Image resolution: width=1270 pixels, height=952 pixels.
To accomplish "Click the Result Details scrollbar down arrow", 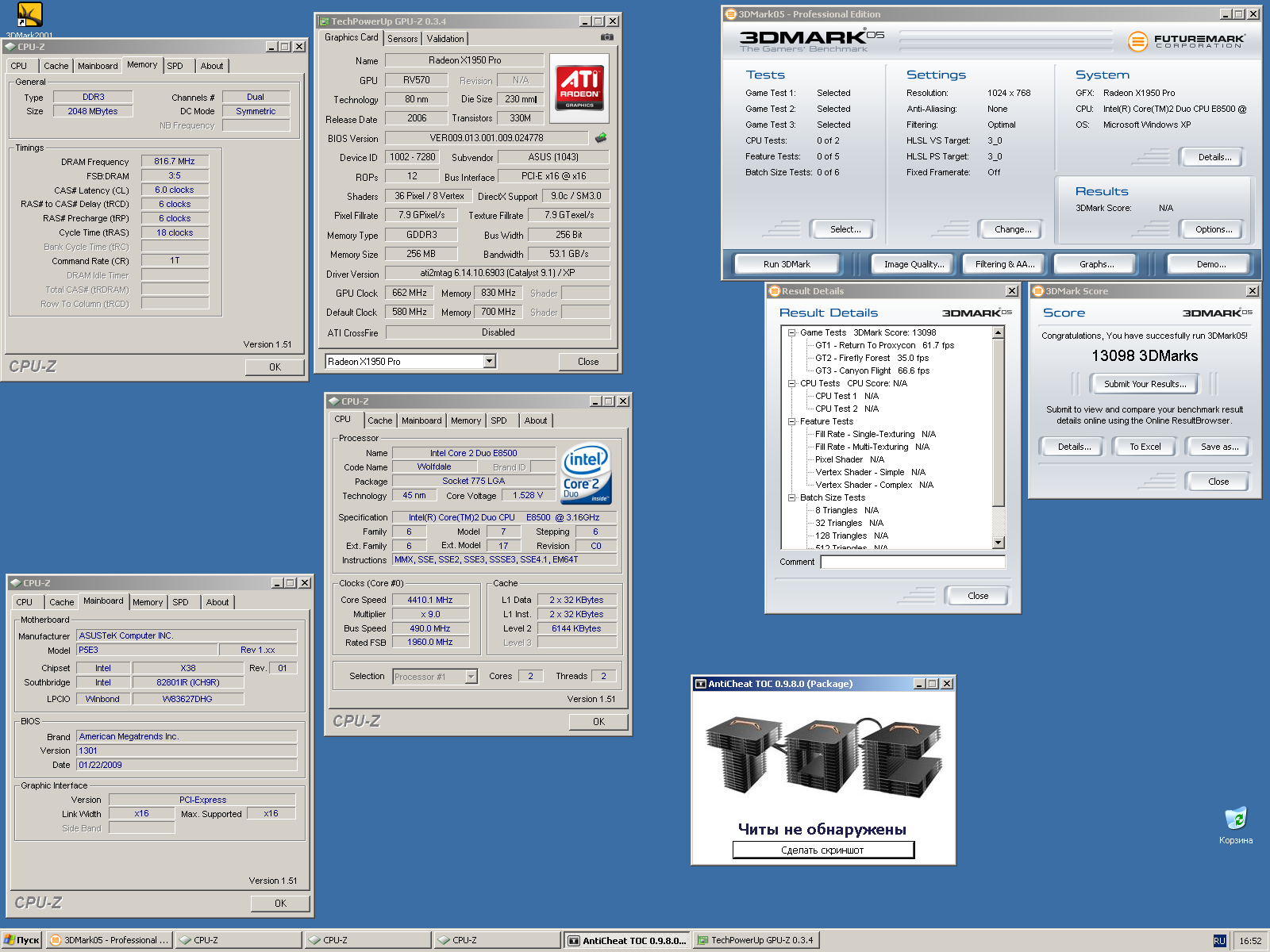I will point(999,543).
